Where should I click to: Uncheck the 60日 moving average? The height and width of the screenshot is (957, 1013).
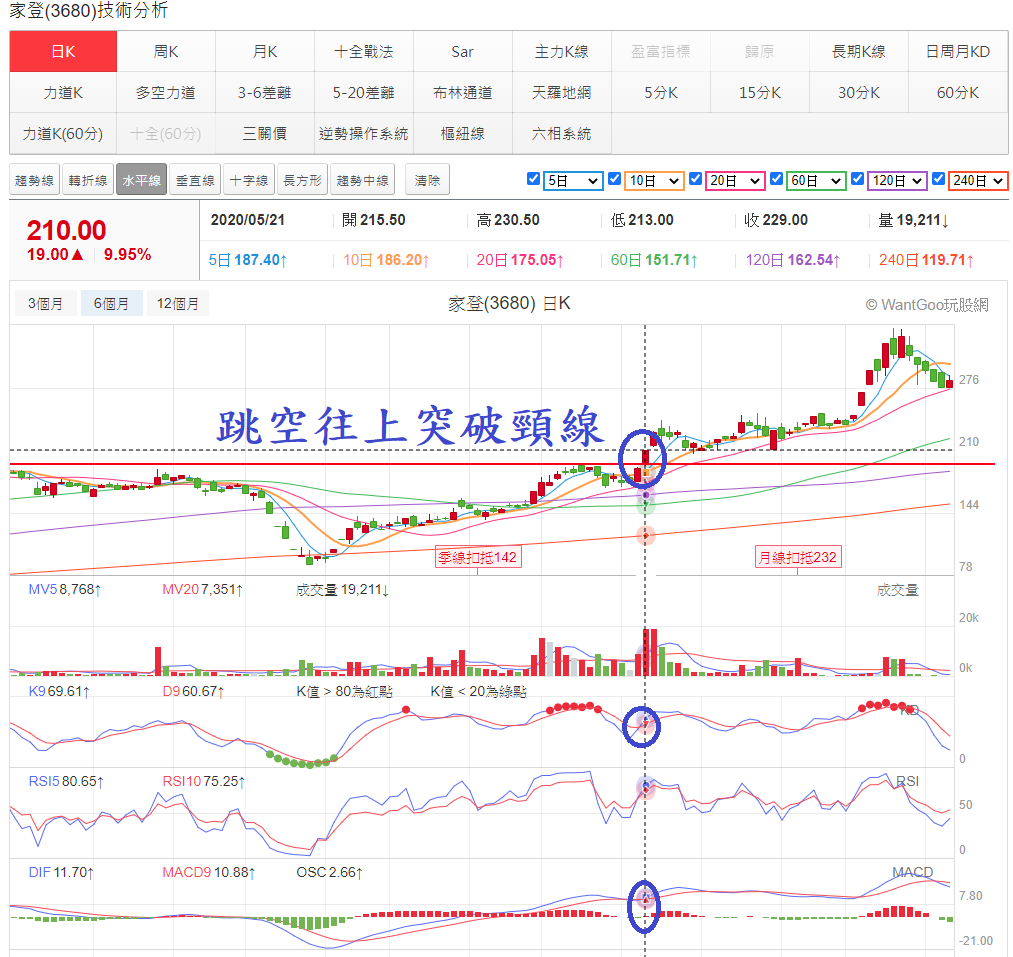pyautogui.click(x=776, y=179)
